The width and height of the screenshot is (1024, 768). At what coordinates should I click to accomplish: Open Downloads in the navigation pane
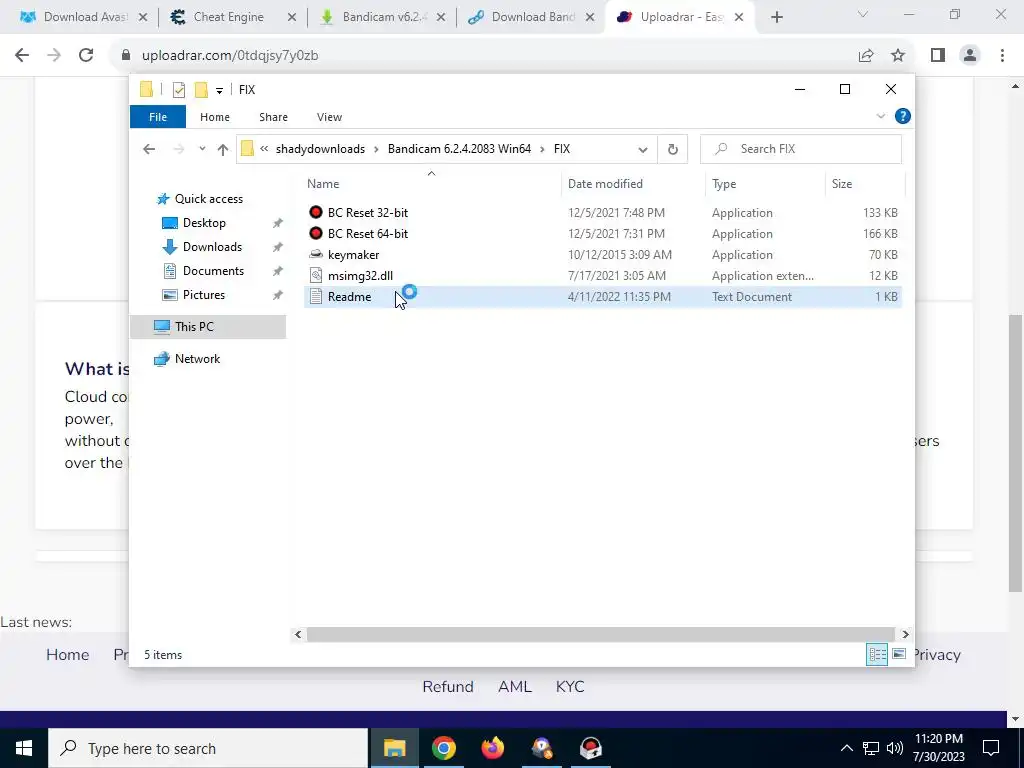point(212,247)
